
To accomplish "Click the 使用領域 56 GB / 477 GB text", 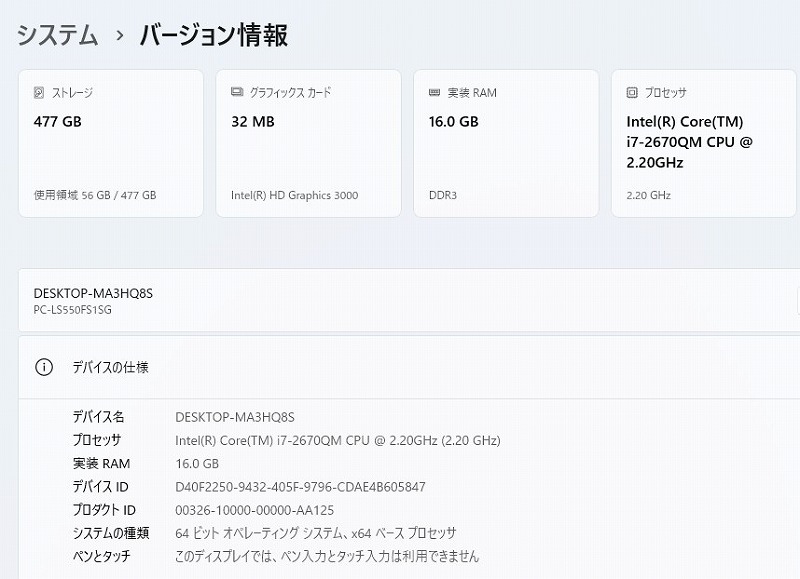I will pyautogui.click(x=95, y=195).
